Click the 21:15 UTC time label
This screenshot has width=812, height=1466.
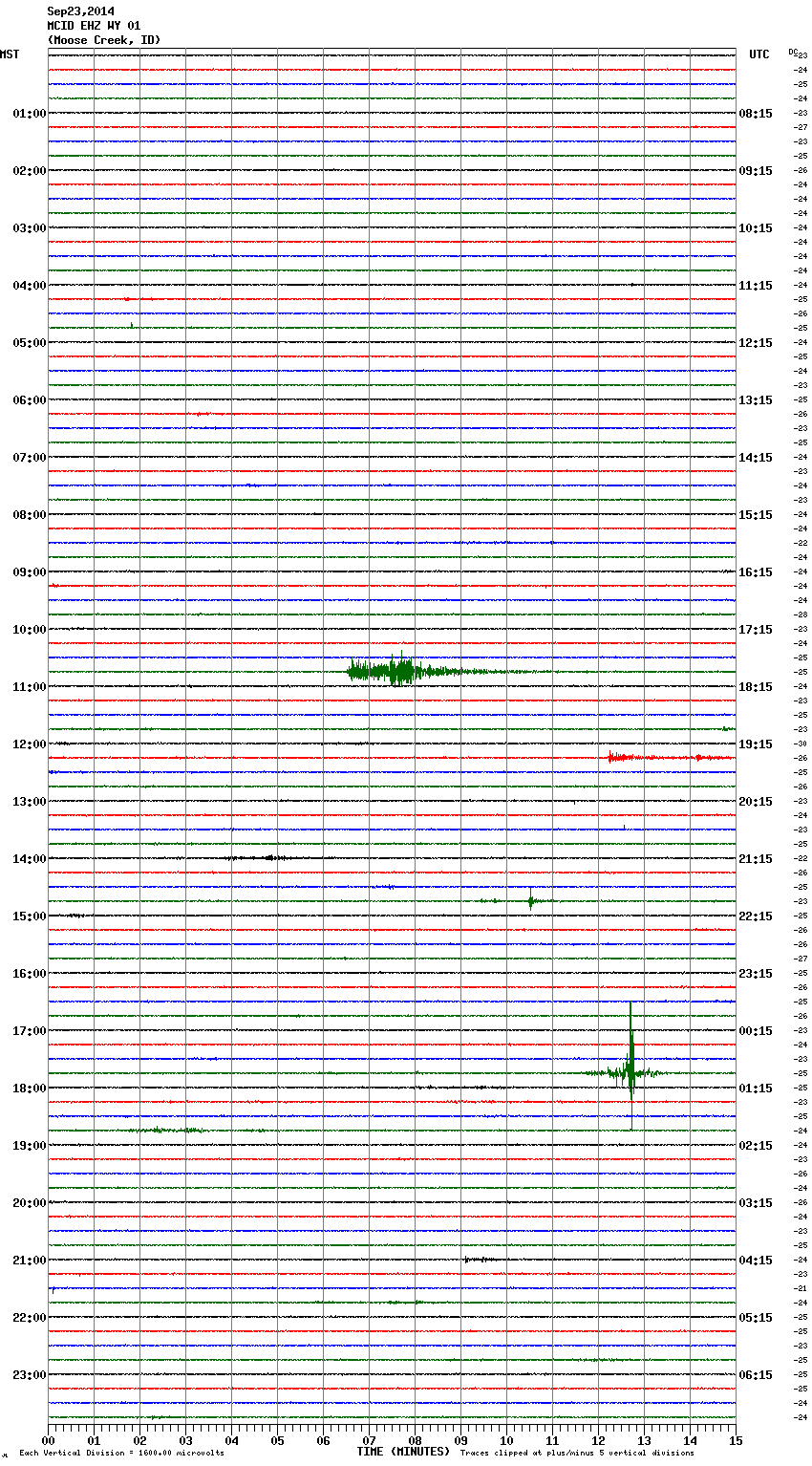tap(756, 859)
